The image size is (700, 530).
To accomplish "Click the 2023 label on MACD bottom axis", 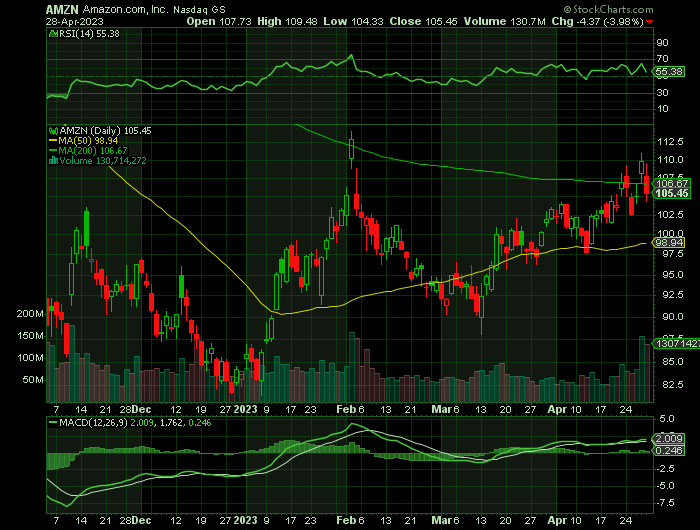I will pyautogui.click(x=246, y=521).
